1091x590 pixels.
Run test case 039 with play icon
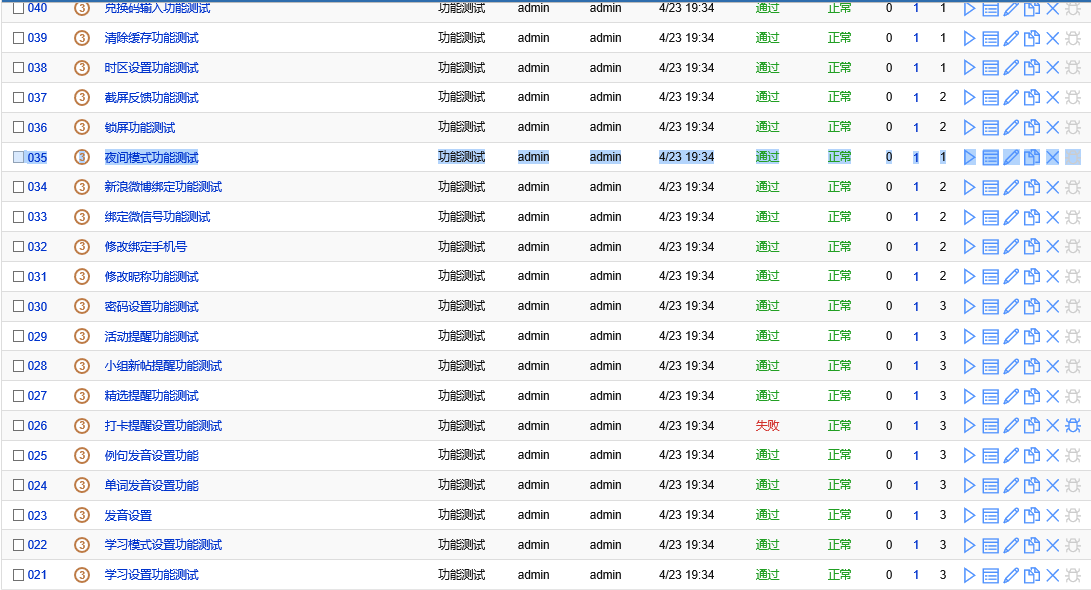[969, 38]
